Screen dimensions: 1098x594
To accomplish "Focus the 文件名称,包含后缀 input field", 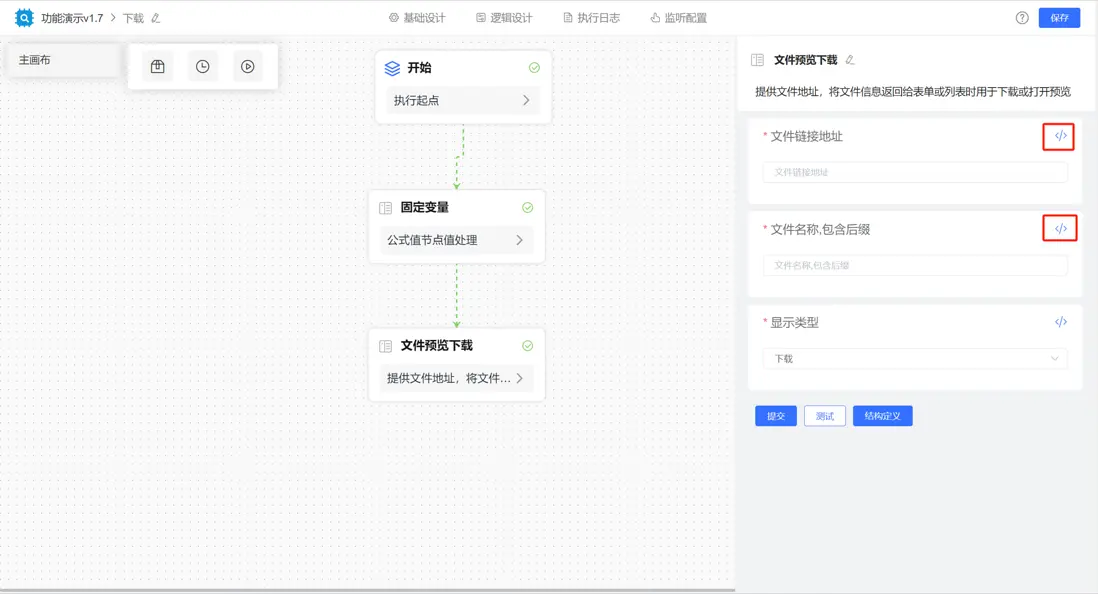I will pyautogui.click(x=915, y=265).
